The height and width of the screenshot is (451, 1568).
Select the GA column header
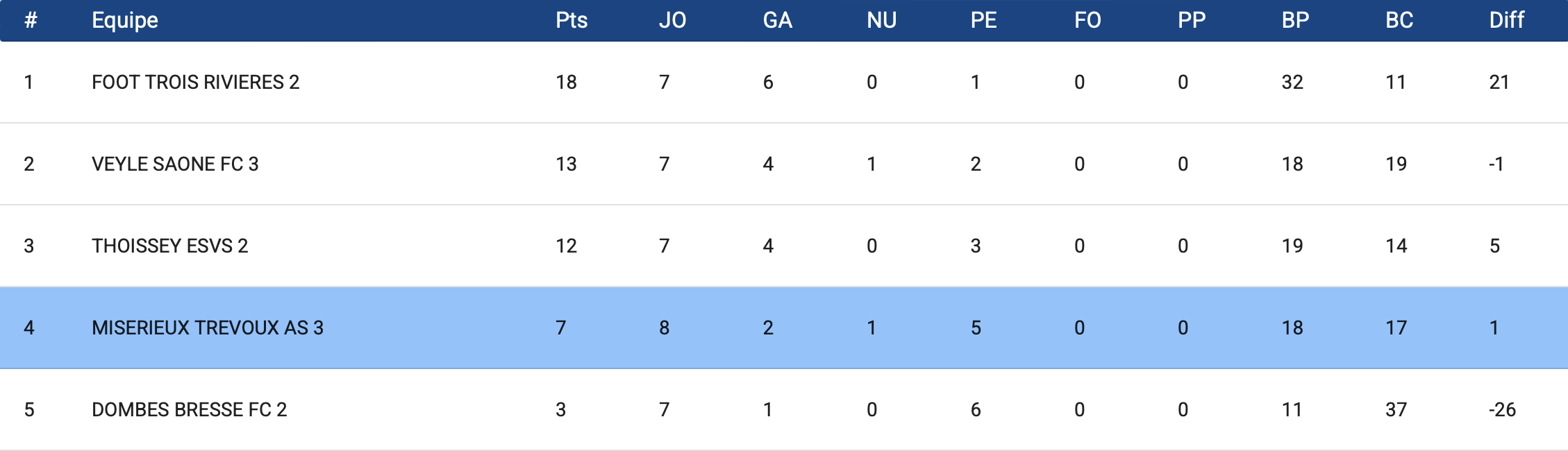[777, 20]
